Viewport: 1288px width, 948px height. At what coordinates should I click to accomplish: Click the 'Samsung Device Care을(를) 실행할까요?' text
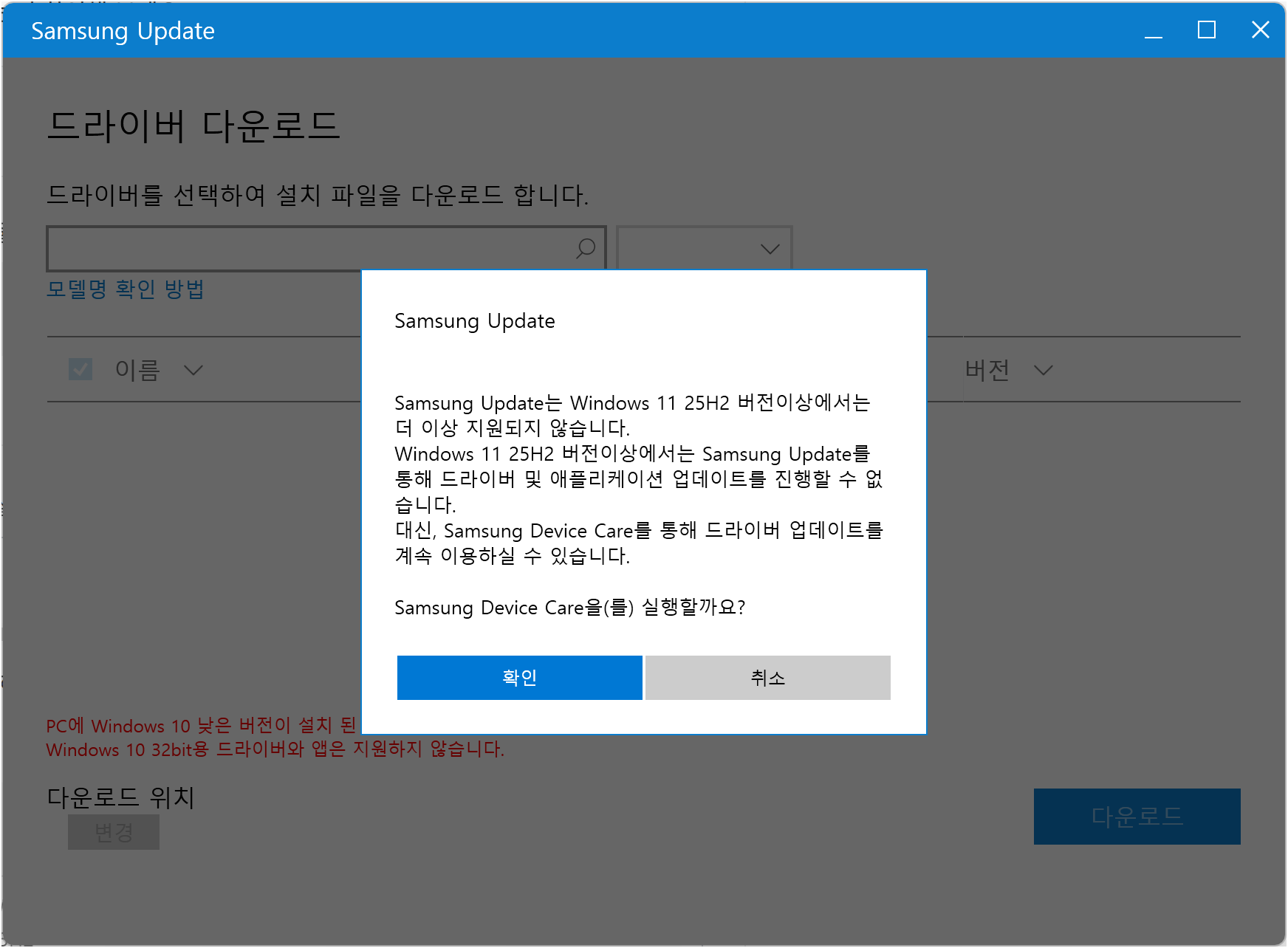pyautogui.click(x=570, y=608)
